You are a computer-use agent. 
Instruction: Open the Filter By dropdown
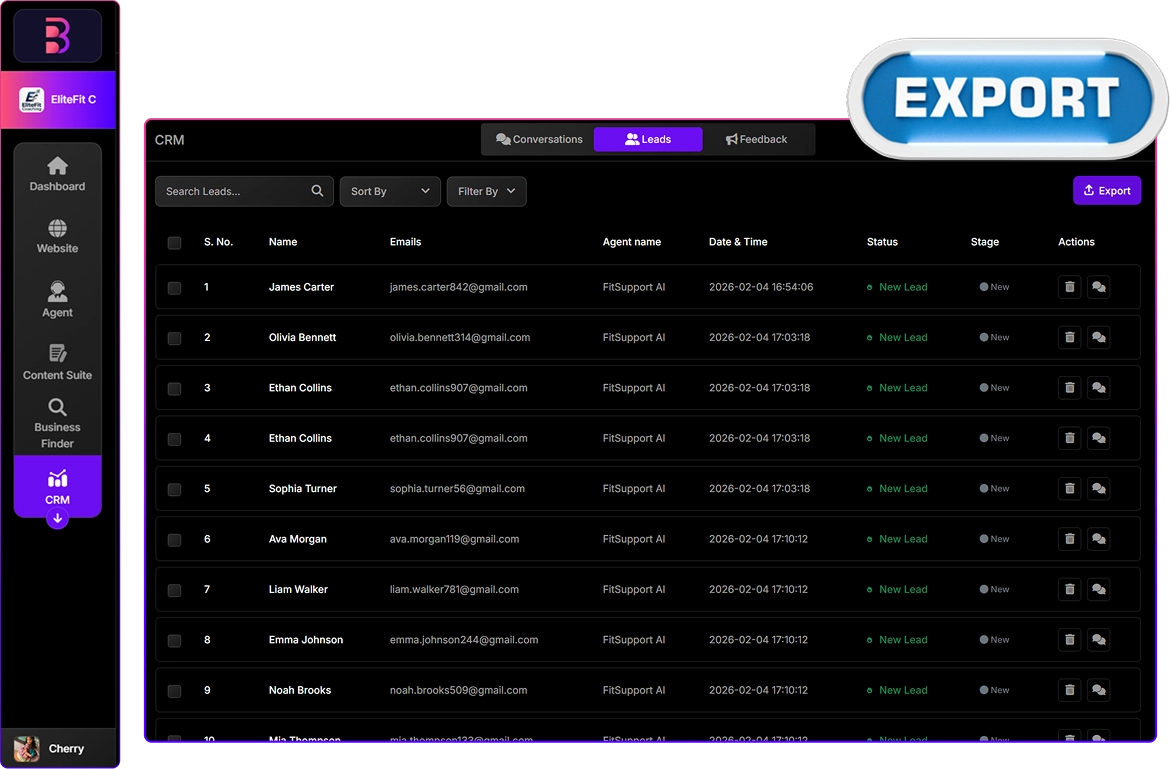click(x=486, y=191)
